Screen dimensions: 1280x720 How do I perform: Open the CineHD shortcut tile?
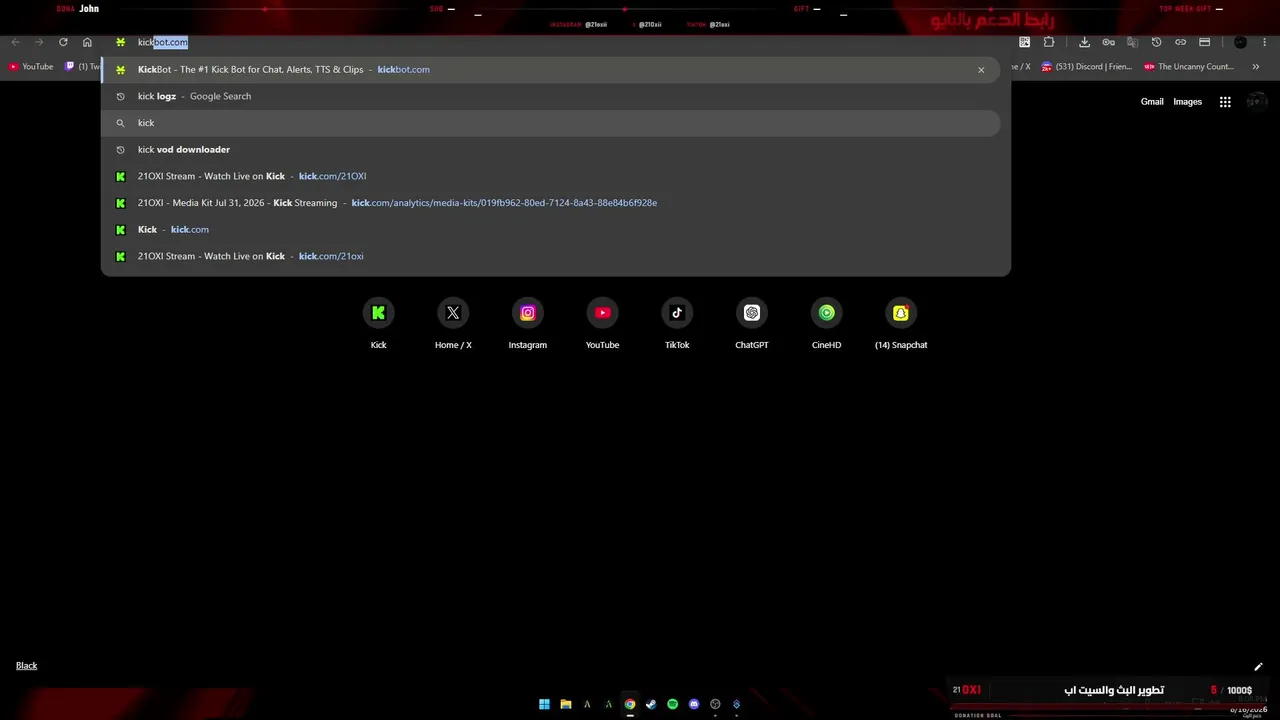coord(826,323)
